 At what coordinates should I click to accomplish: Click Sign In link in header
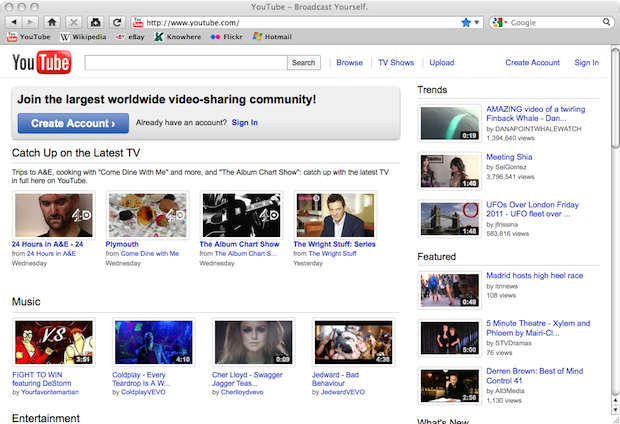586,62
